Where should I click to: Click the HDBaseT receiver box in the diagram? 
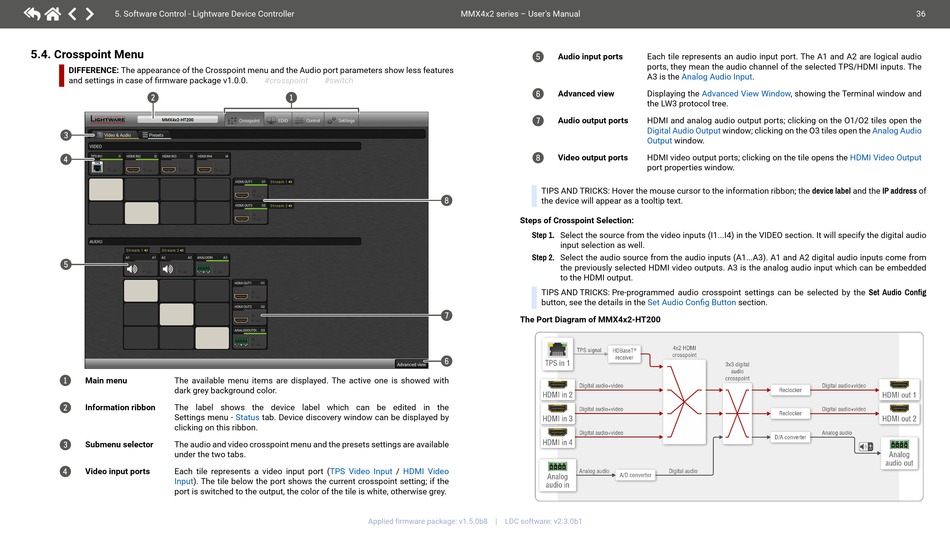click(x=624, y=354)
